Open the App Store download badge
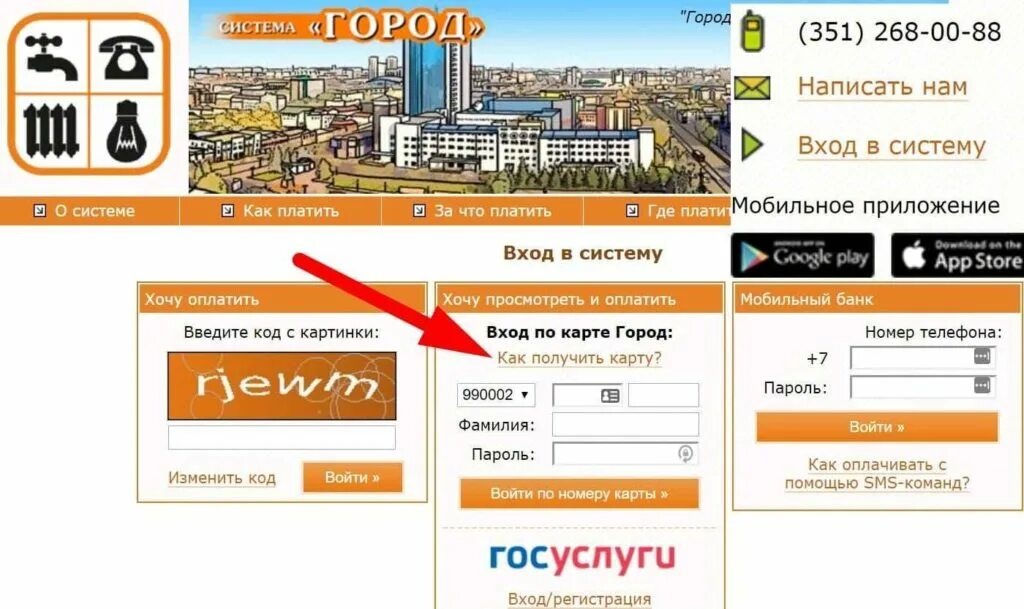 [x=958, y=255]
